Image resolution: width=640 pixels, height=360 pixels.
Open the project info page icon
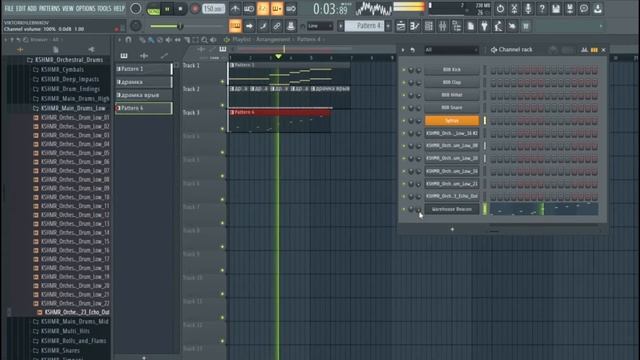(x=470, y=26)
